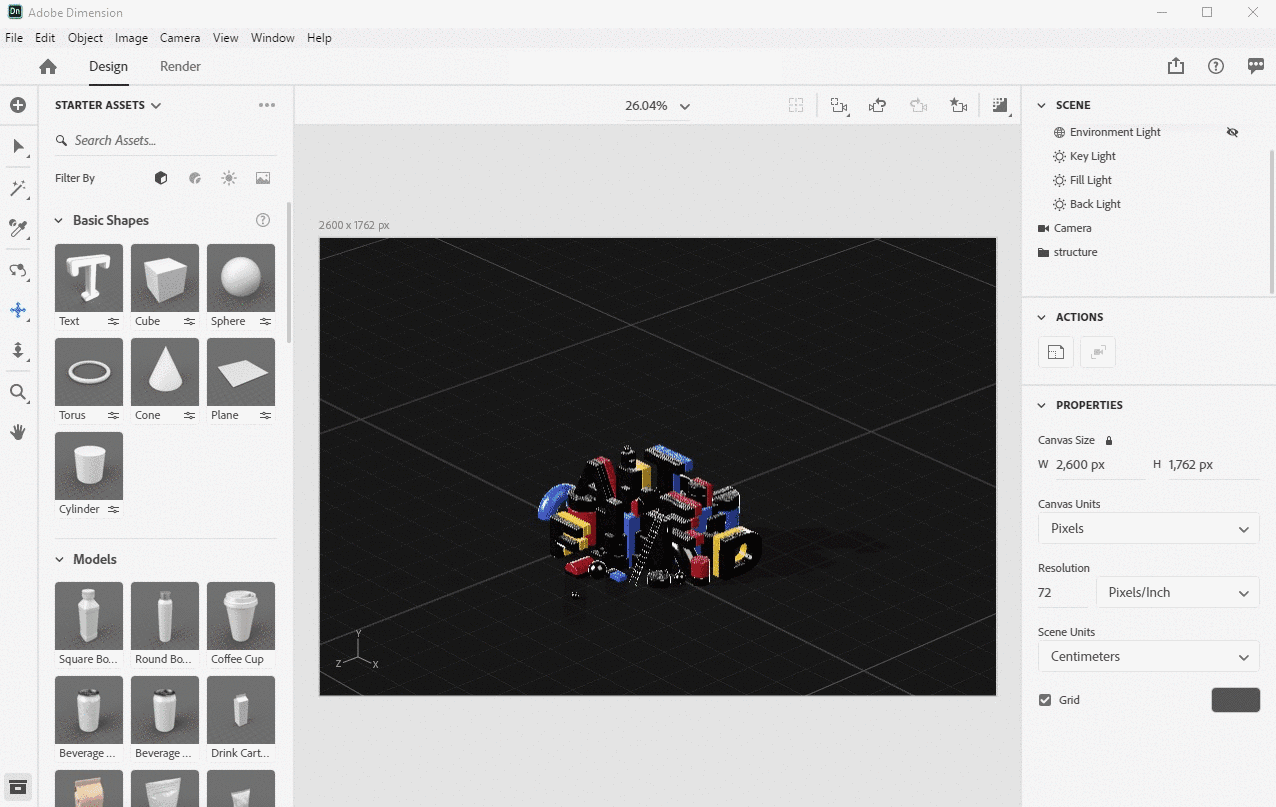The image size is (1276, 807).
Task: Open the Edit menu
Action: (x=45, y=38)
